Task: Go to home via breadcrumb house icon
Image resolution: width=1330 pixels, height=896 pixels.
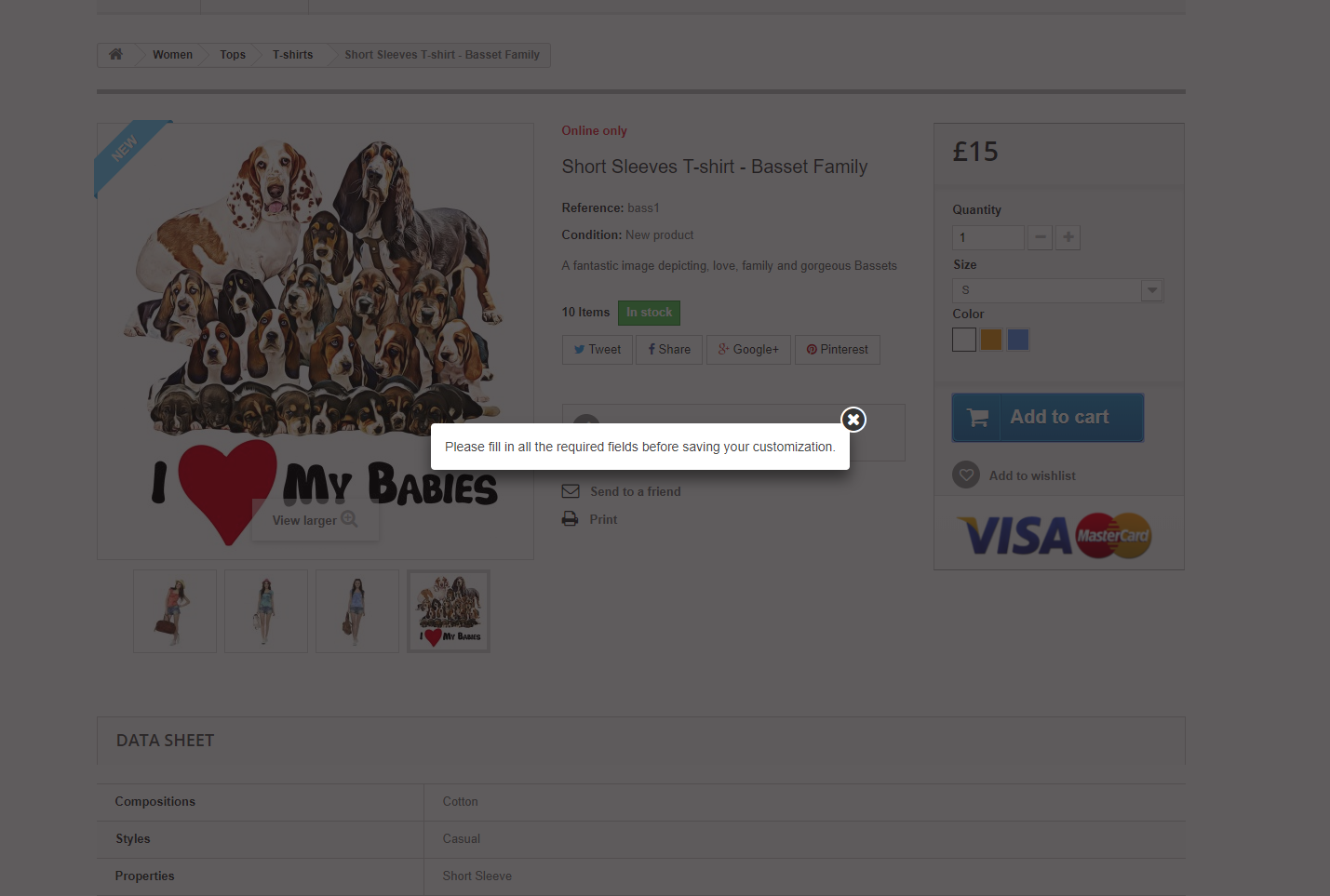Action: 116,55
